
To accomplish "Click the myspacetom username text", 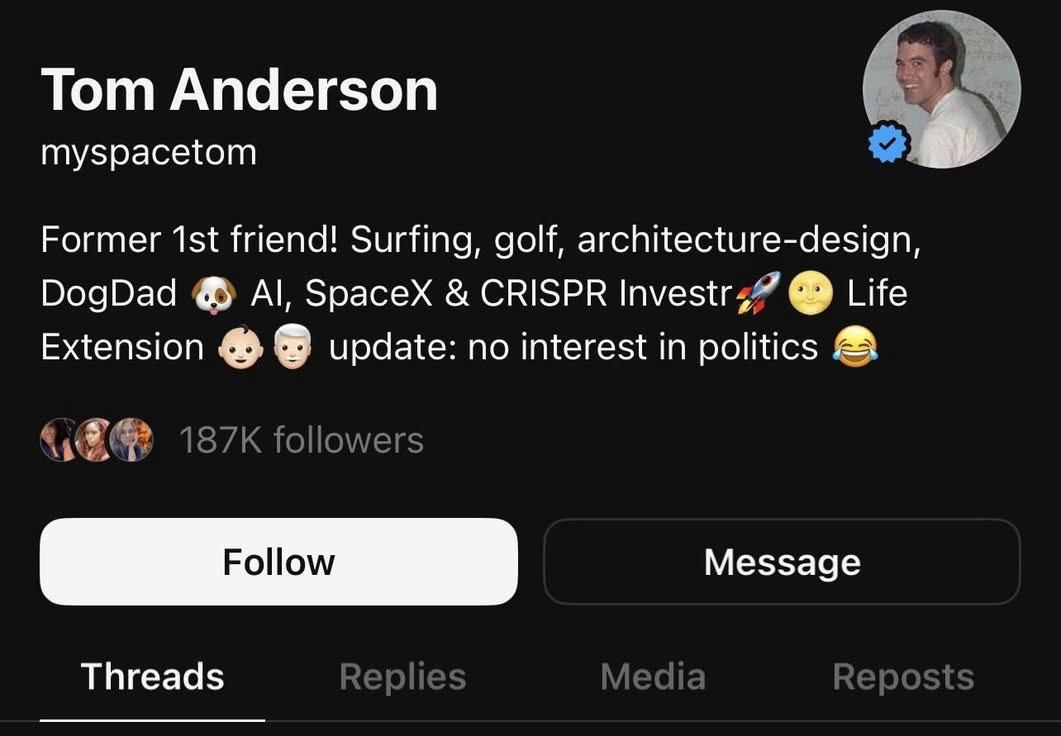I will [x=149, y=152].
